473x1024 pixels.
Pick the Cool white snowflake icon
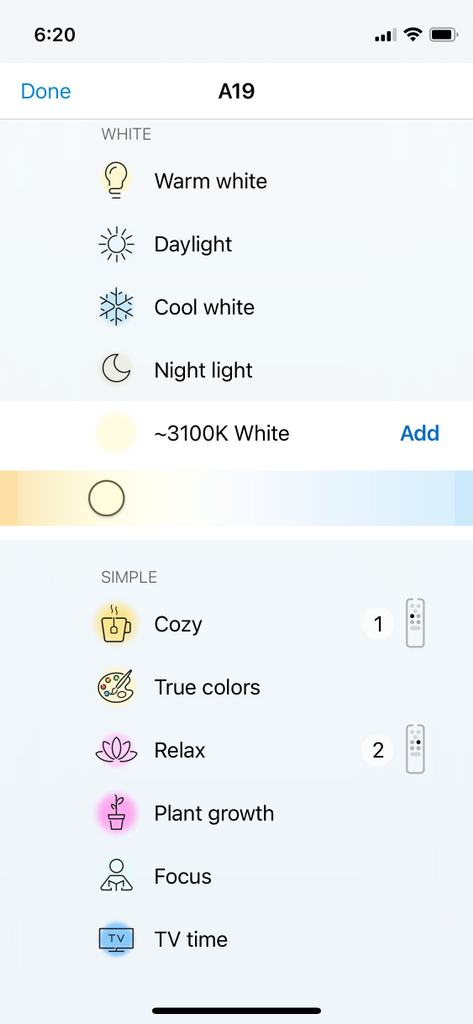coord(116,307)
